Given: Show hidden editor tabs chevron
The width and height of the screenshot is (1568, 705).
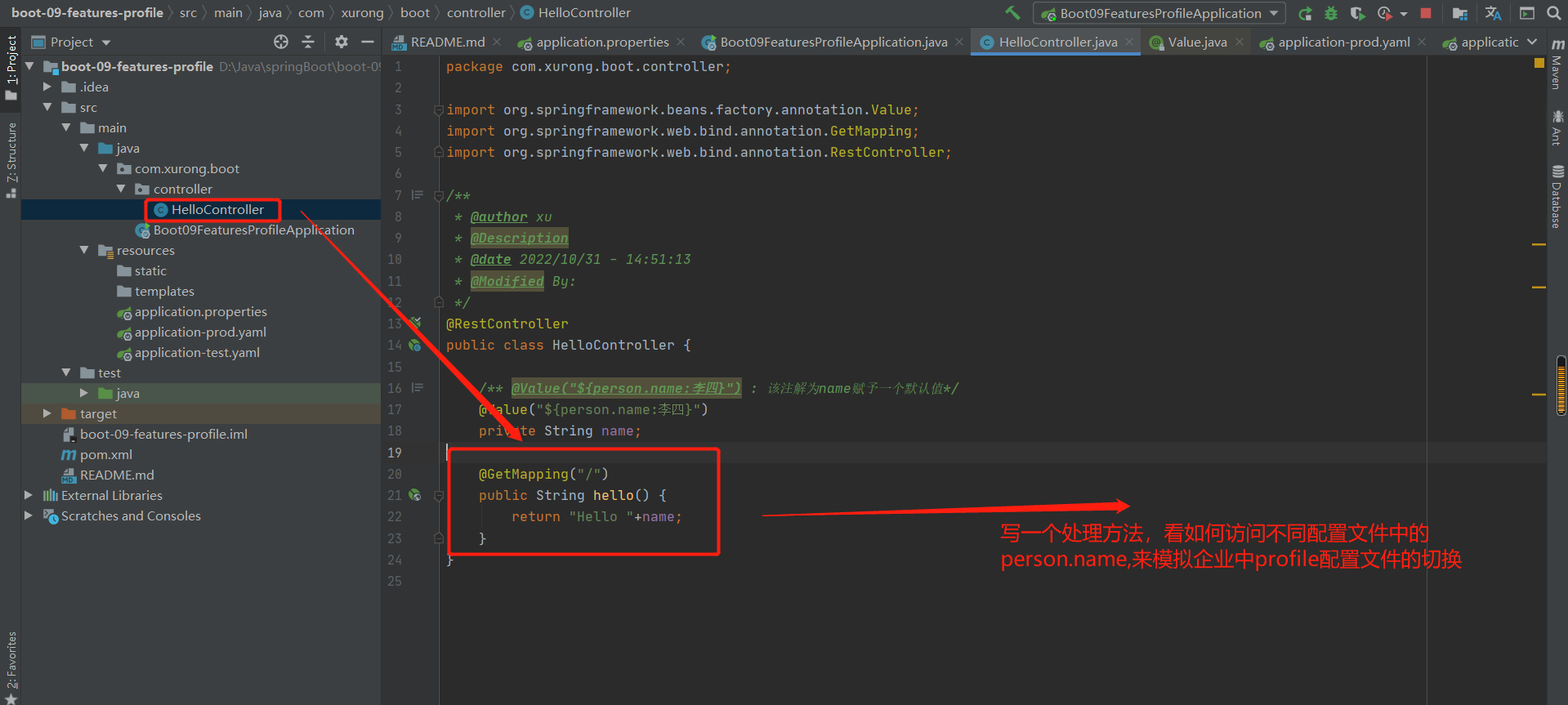Looking at the screenshot, I should [x=1532, y=42].
